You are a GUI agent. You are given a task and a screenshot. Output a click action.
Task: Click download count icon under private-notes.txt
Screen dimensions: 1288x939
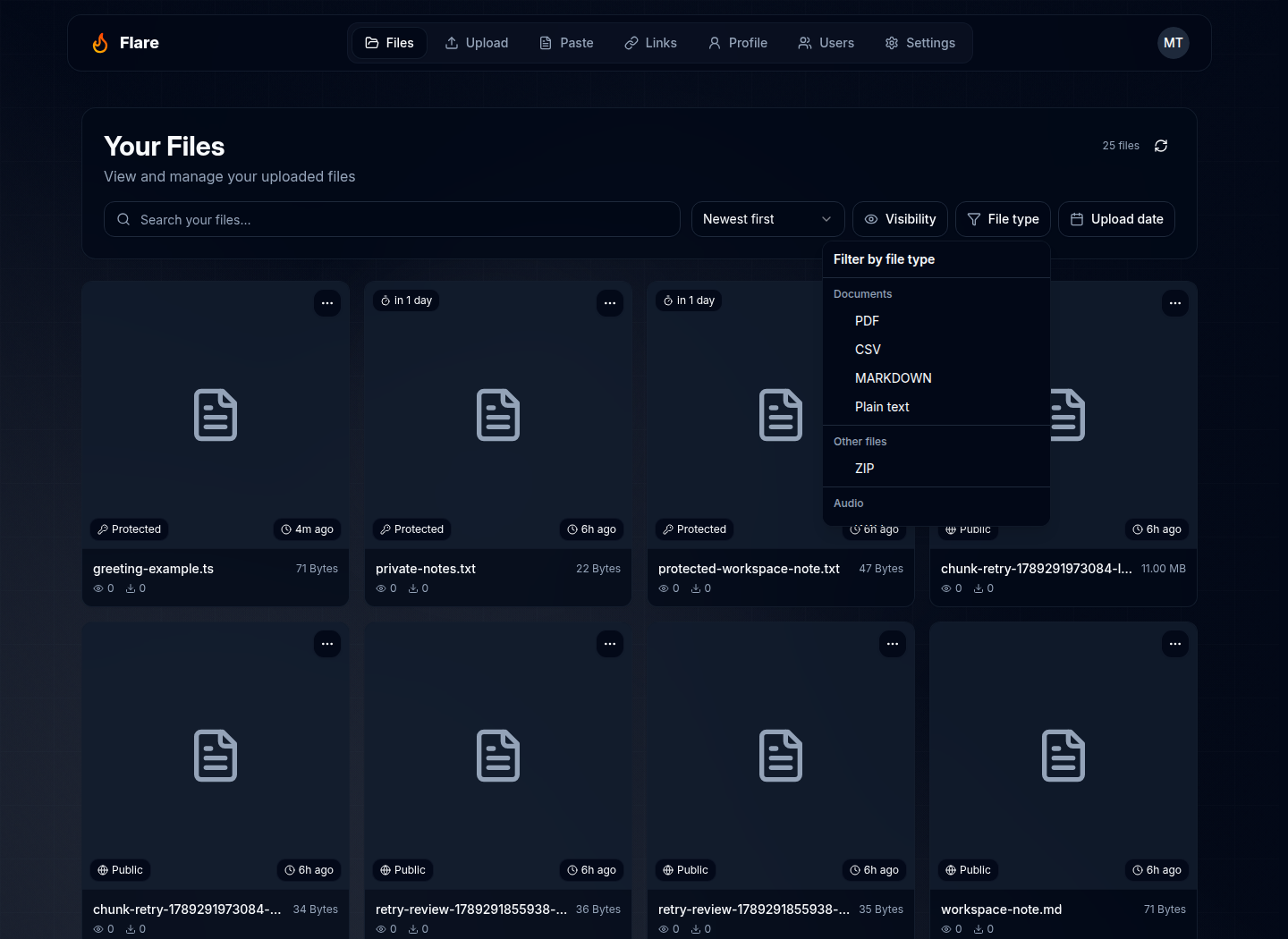413,588
